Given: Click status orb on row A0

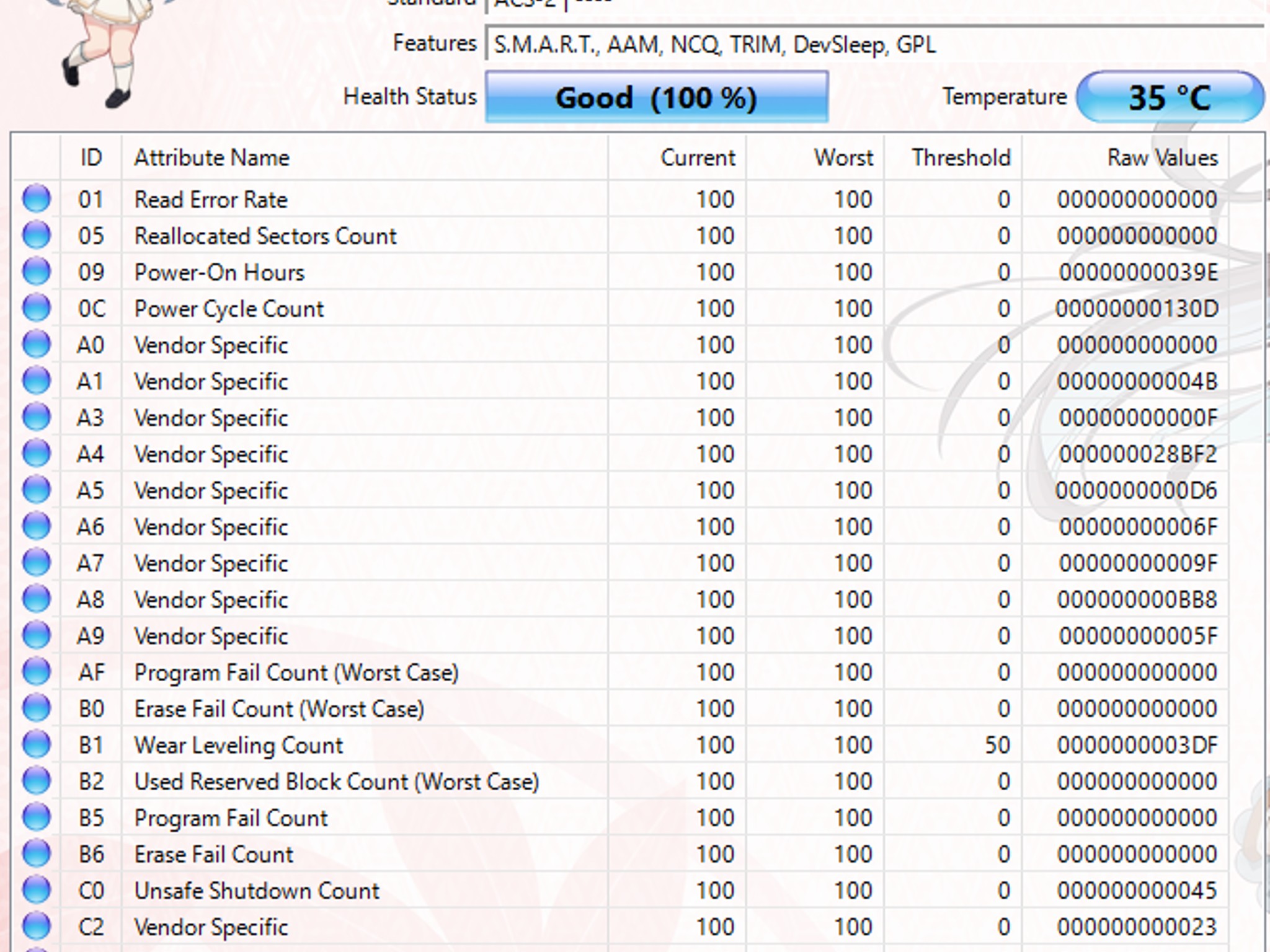Looking at the screenshot, I should 37,345.
